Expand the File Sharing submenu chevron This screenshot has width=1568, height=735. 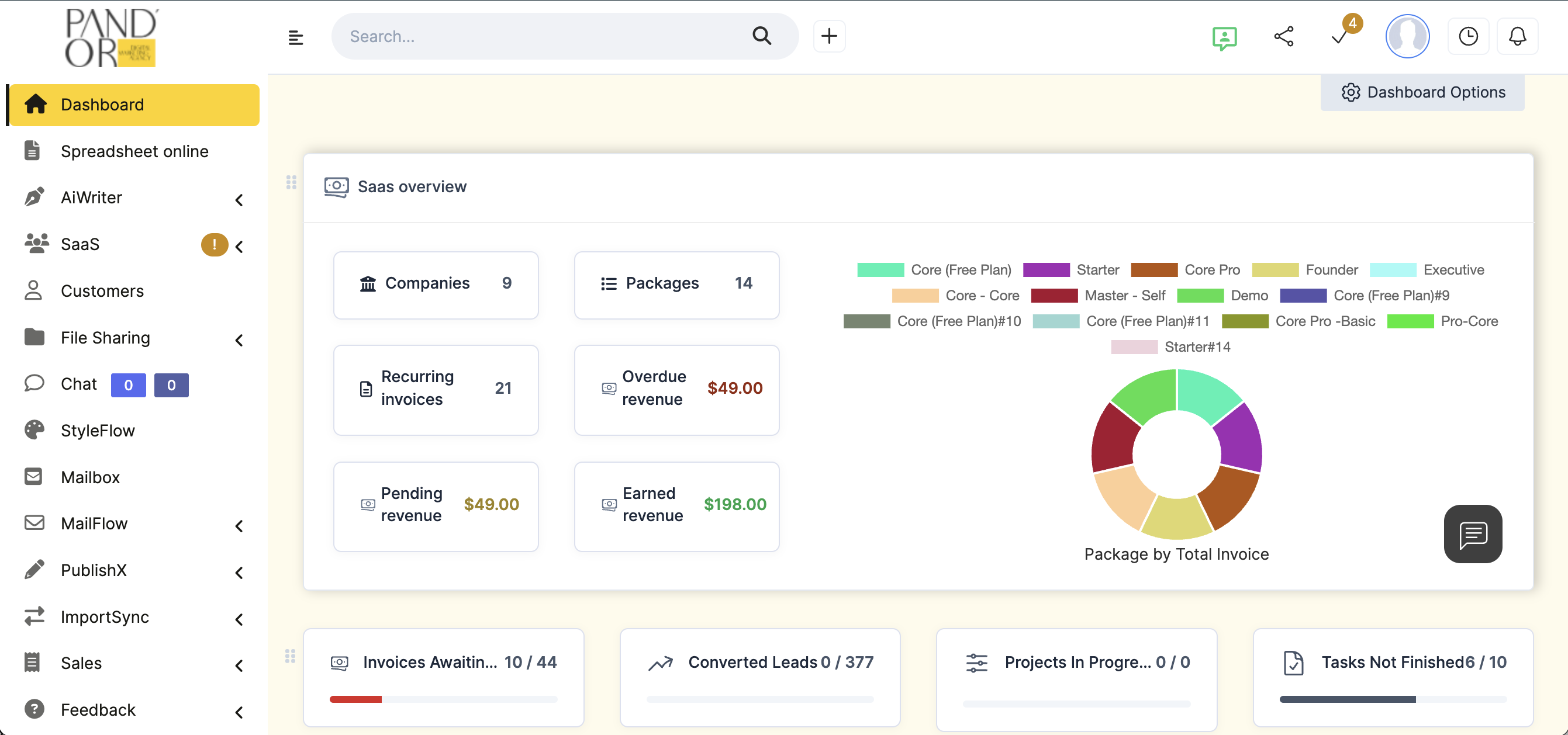(239, 340)
